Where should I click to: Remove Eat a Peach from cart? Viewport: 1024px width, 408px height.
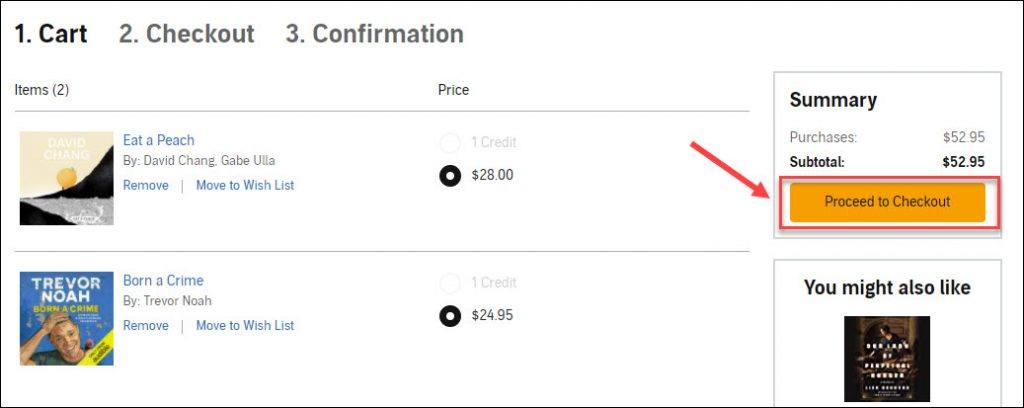click(146, 185)
